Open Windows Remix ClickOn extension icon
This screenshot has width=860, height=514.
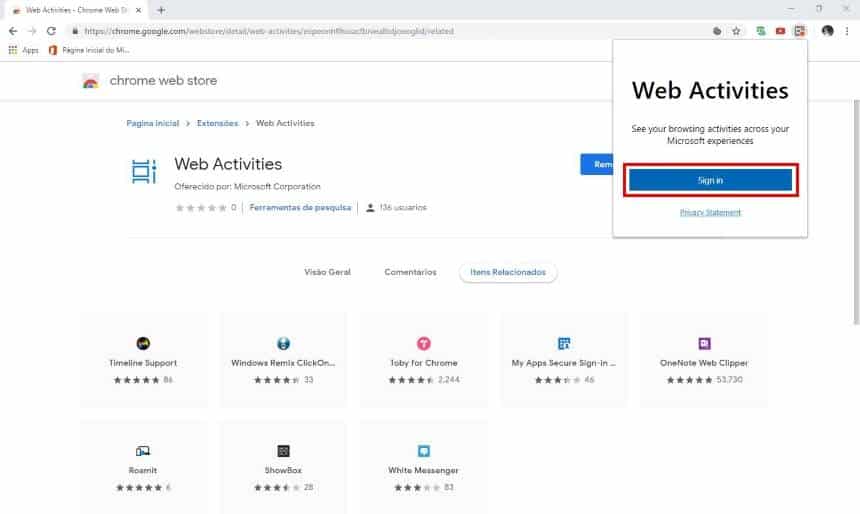point(284,343)
